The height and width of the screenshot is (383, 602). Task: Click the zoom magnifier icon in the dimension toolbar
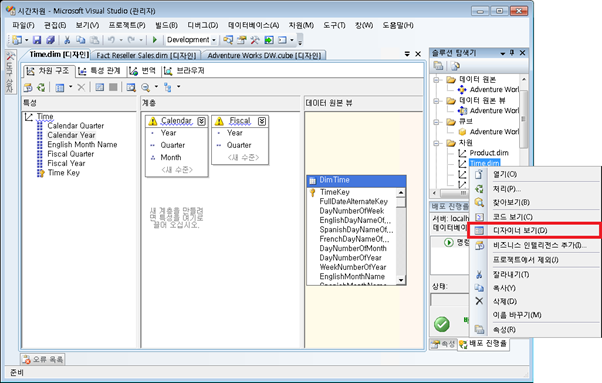[145, 87]
